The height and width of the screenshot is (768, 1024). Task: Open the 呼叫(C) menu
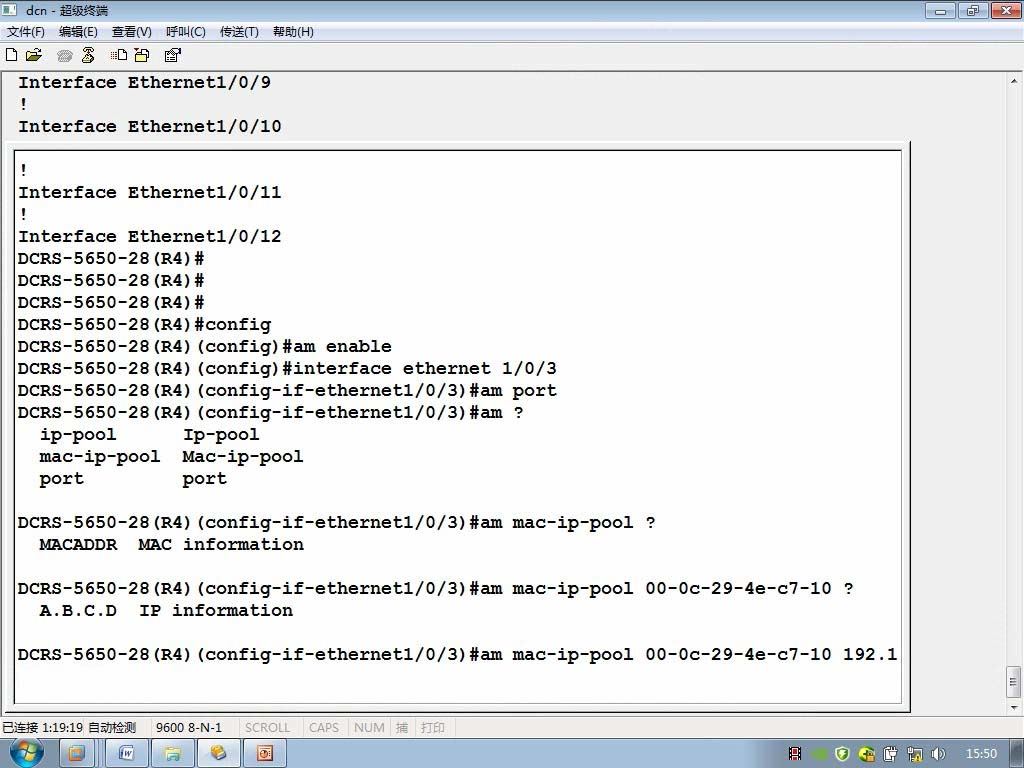pos(185,31)
